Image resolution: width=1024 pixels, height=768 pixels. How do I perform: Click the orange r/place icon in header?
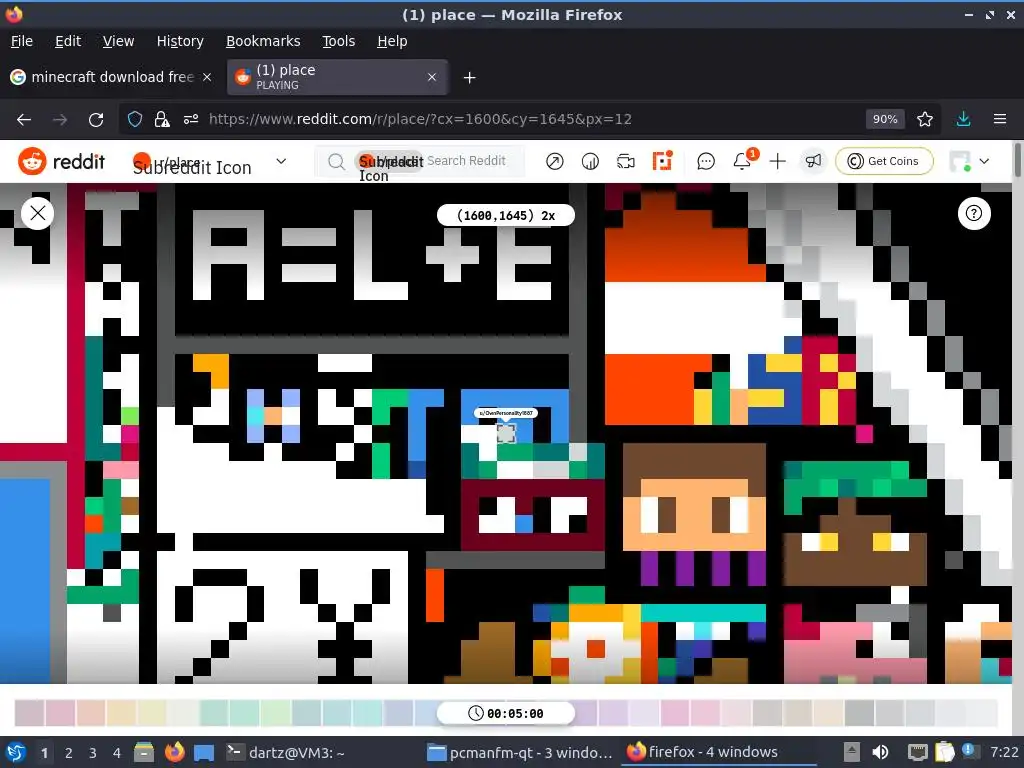[x=662, y=161]
